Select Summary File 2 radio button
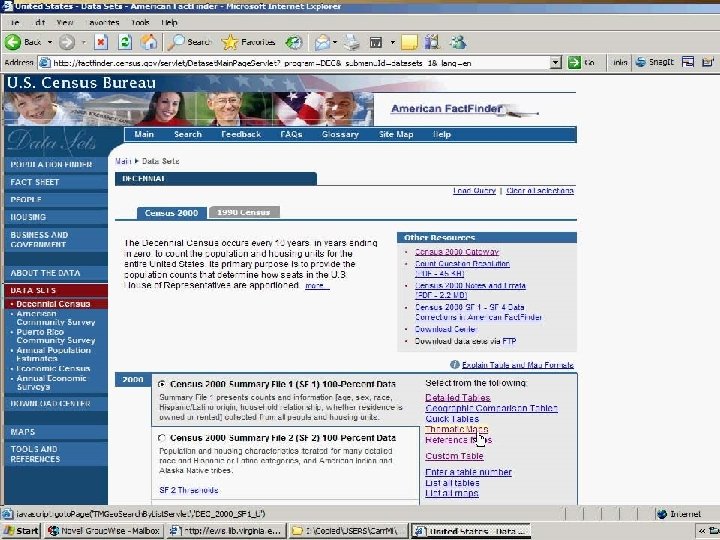 162,438
